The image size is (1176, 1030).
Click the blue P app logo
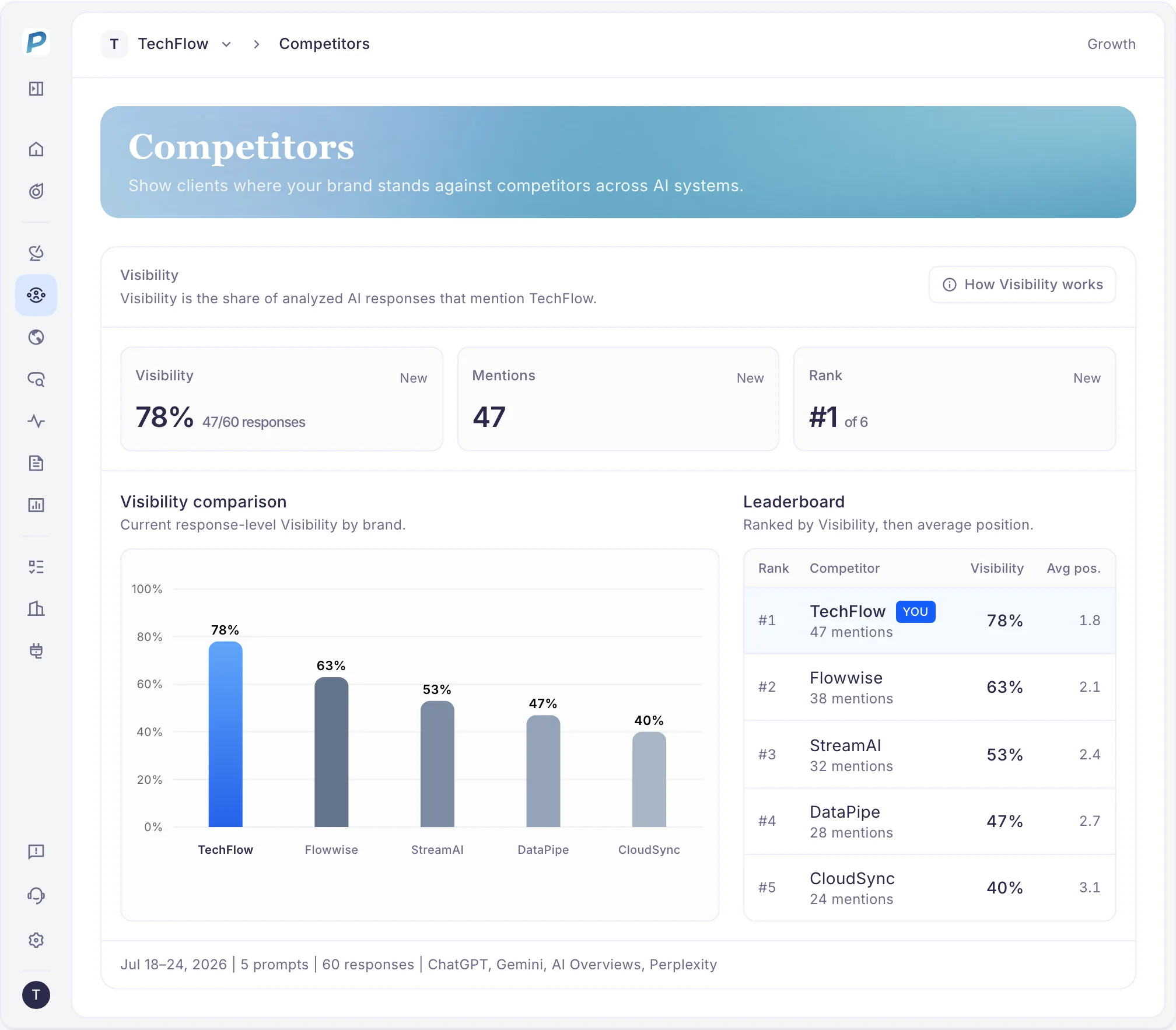pos(36,43)
